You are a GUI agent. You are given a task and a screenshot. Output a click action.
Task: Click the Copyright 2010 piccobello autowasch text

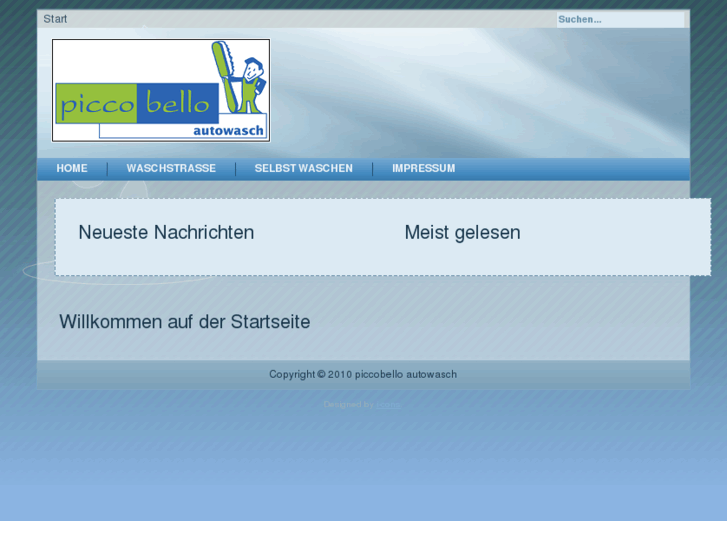point(363,374)
